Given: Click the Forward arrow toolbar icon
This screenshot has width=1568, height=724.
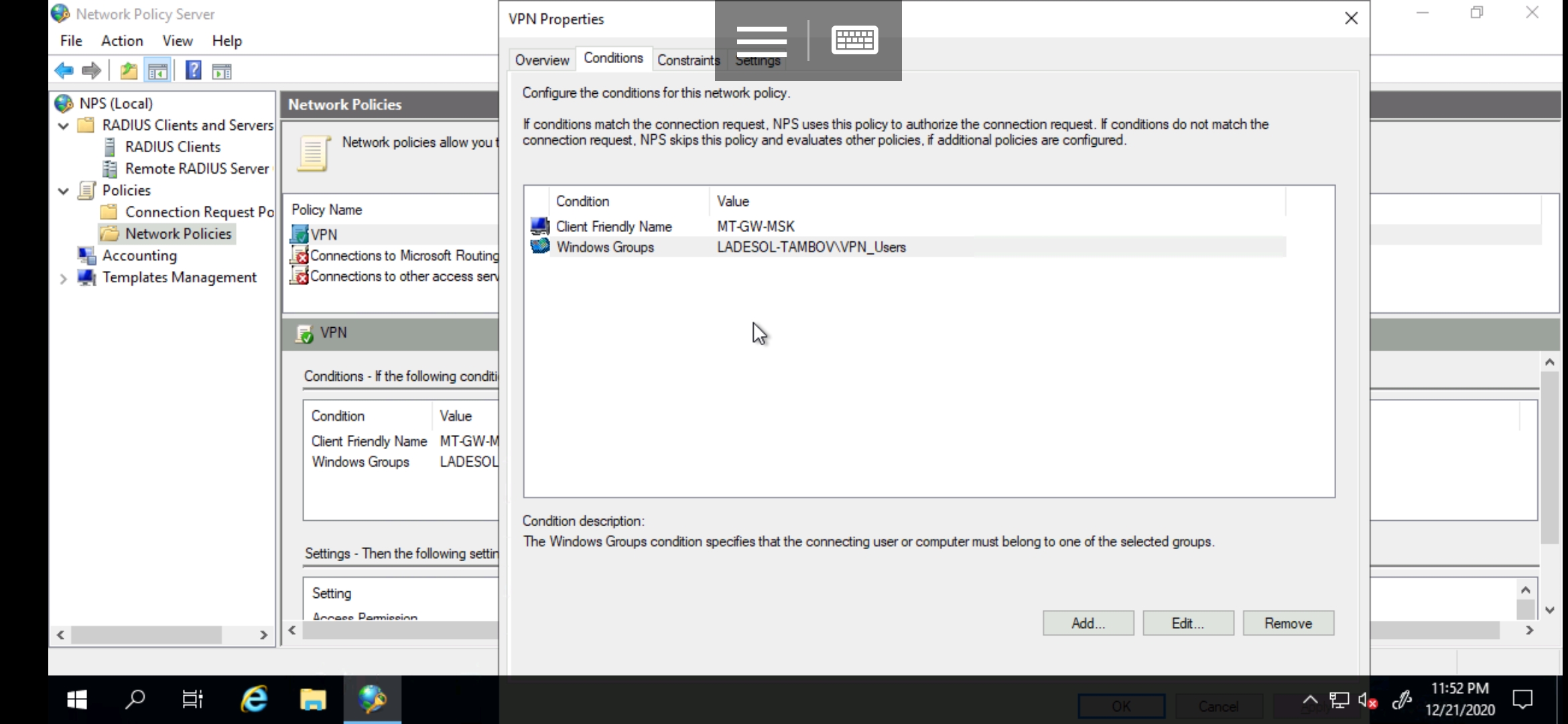Looking at the screenshot, I should (91, 70).
